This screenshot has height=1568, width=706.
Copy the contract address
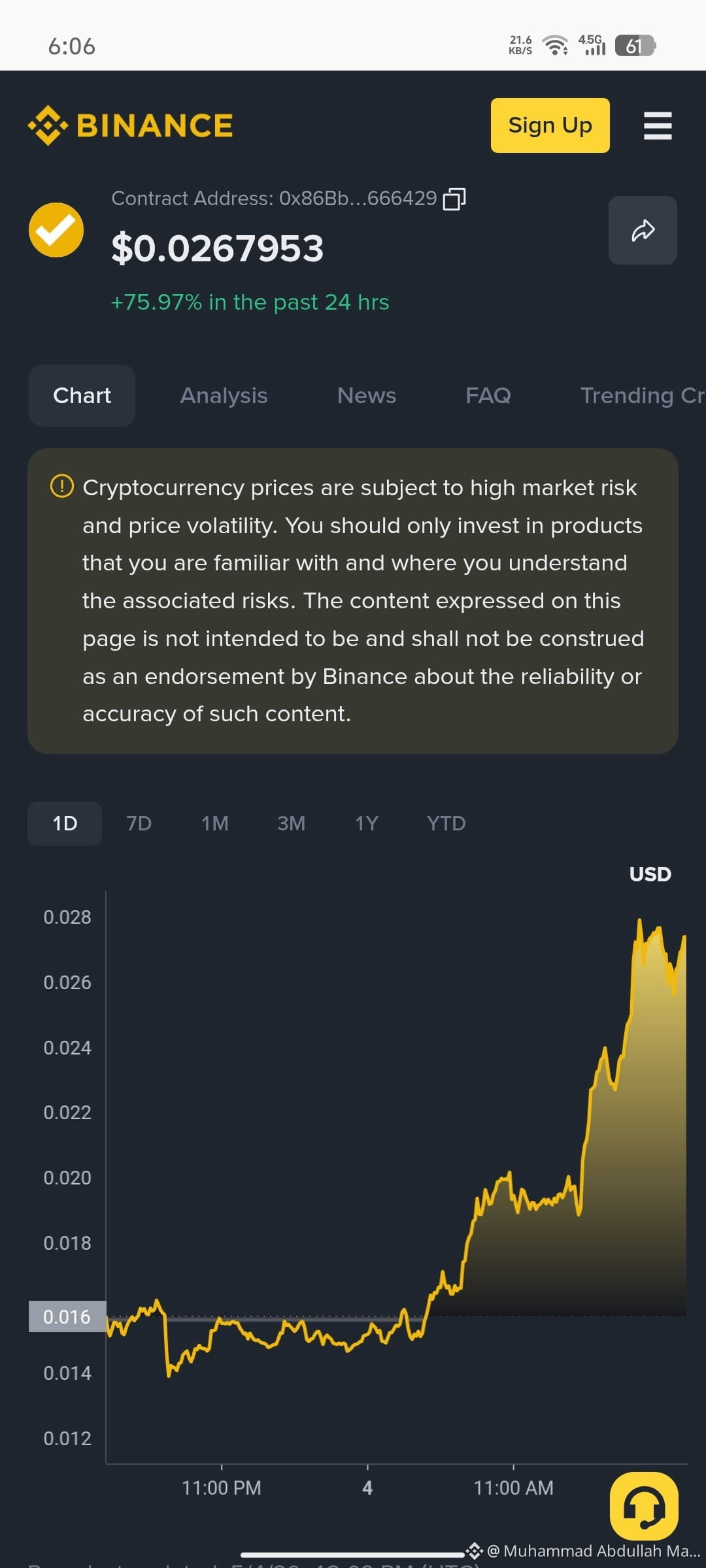click(x=454, y=199)
